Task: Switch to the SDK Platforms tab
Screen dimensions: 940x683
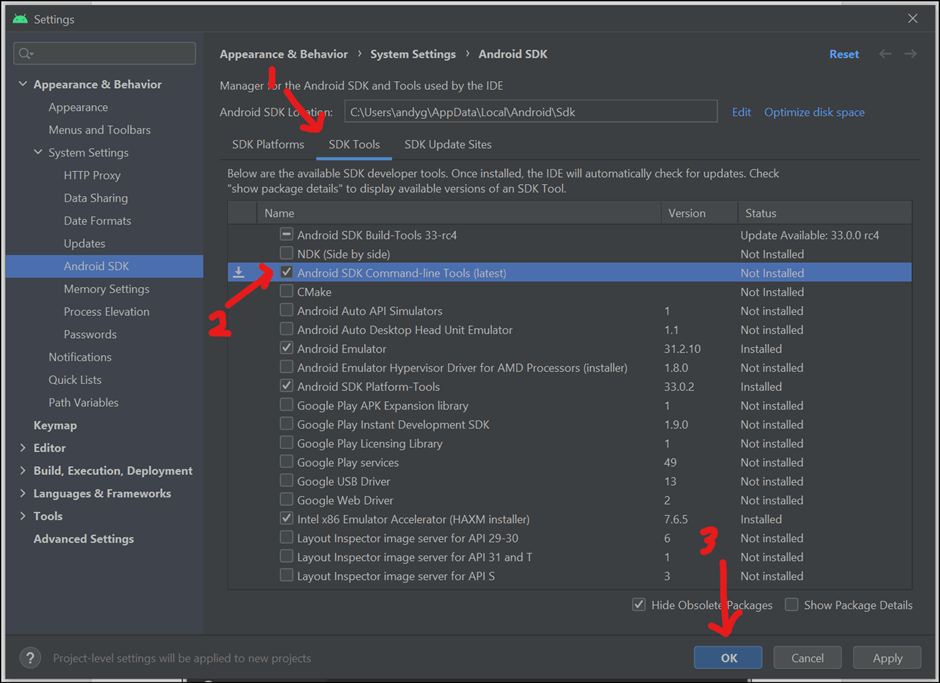Action: (268, 144)
